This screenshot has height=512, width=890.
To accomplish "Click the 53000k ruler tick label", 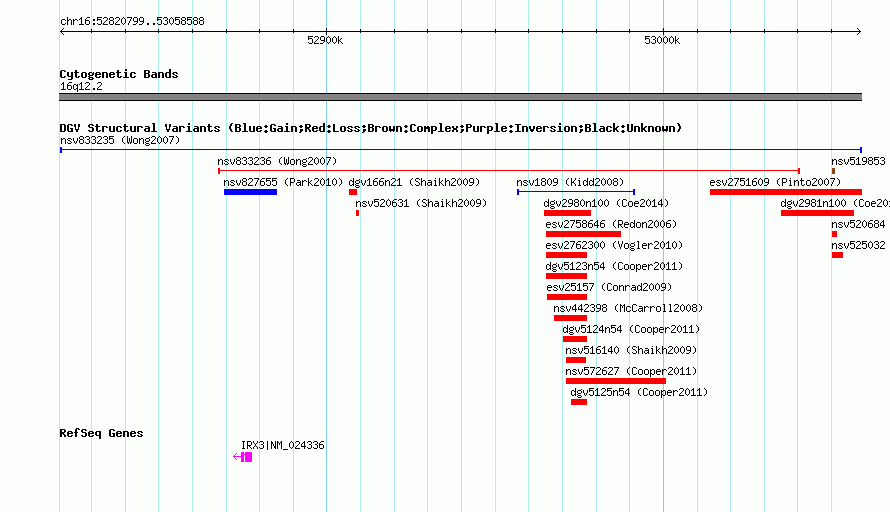I will [x=662, y=40].
